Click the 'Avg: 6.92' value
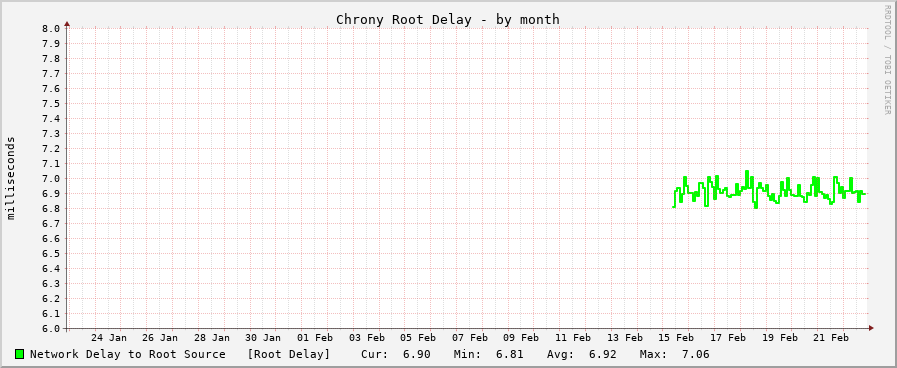This screenshot has height=368, width=897. 582,354
